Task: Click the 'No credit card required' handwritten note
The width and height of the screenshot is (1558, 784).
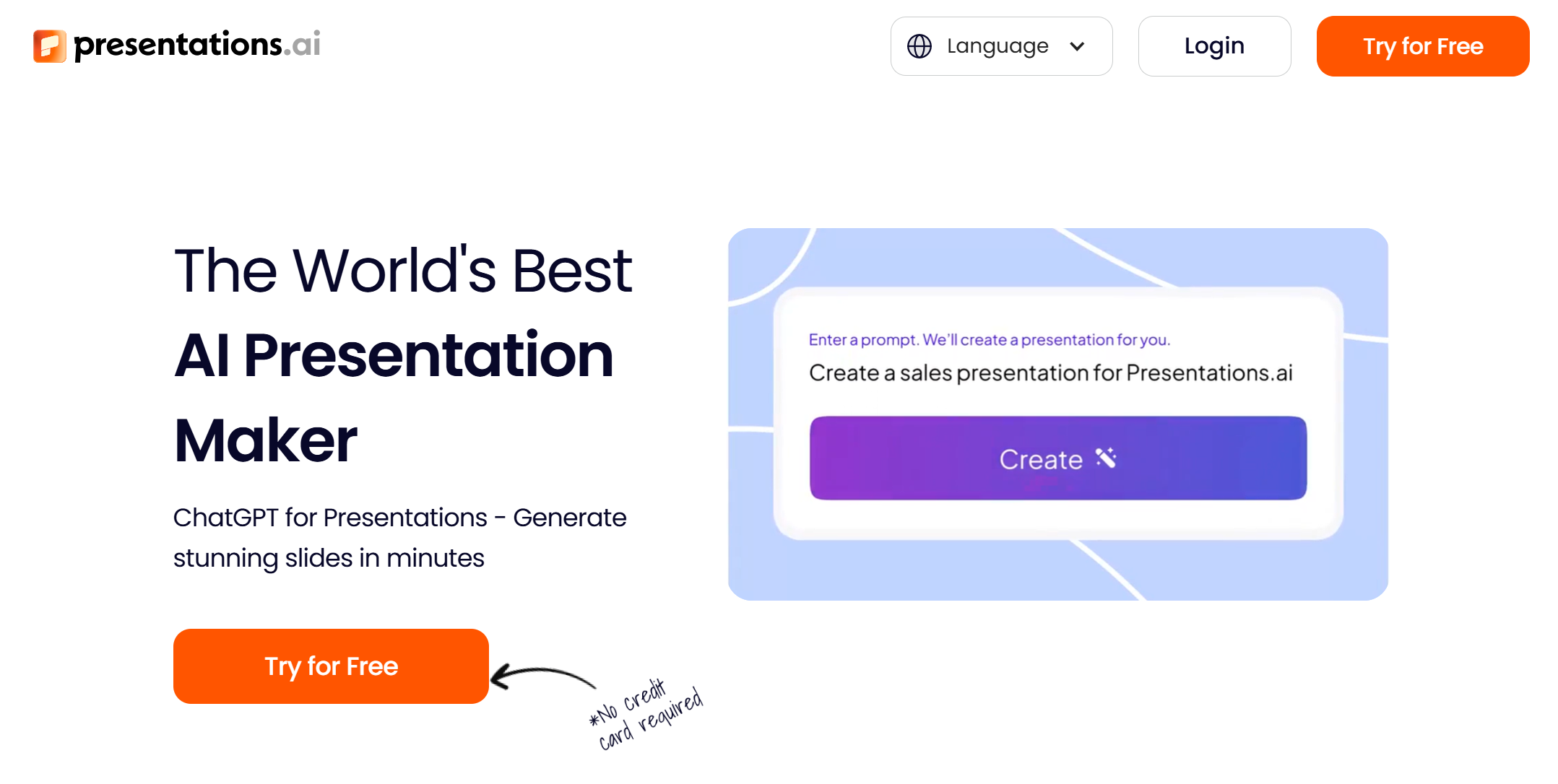Action: click(646, 714)
